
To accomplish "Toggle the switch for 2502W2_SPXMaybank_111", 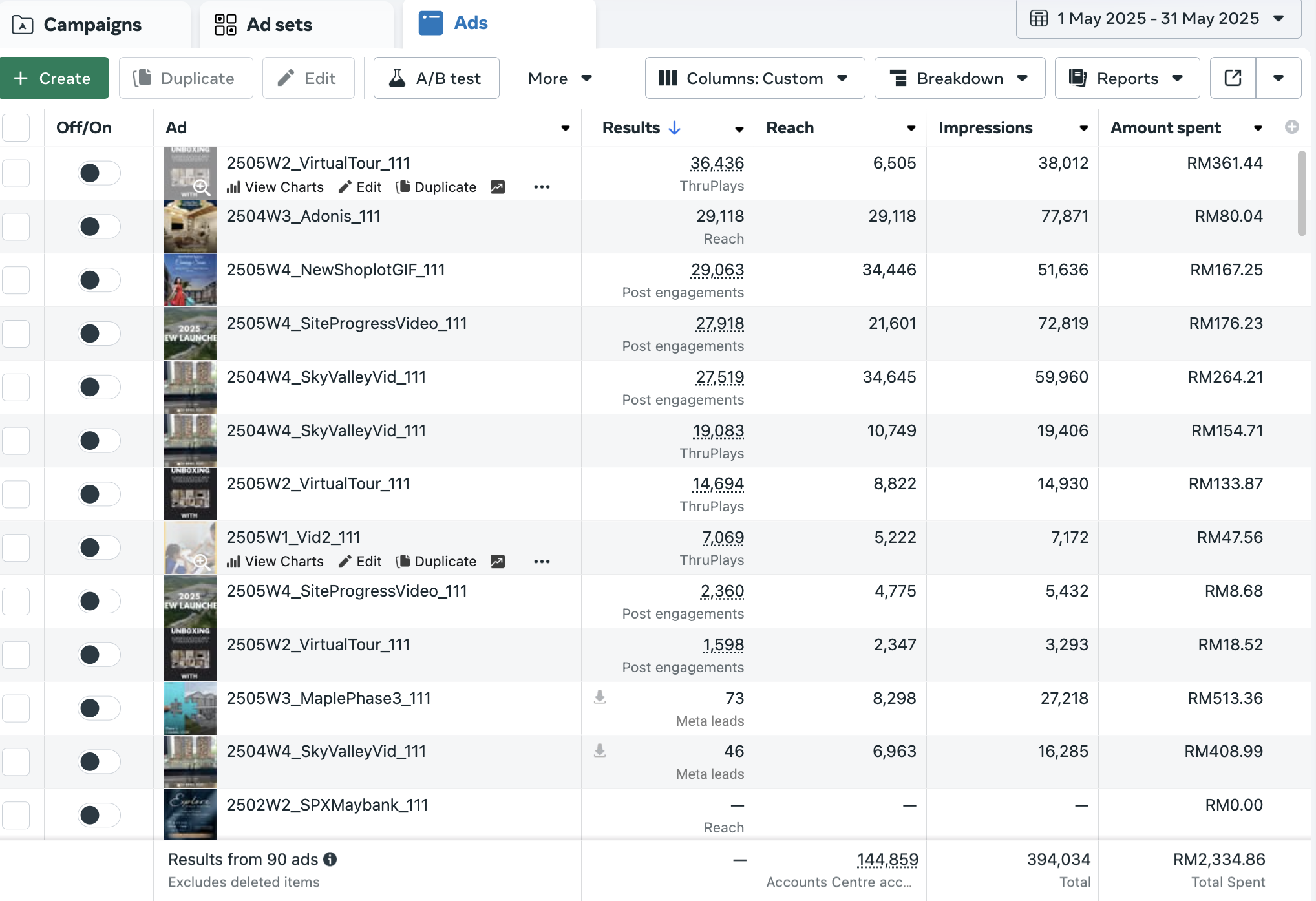I will pyautogui.click(x=99, y=815).
